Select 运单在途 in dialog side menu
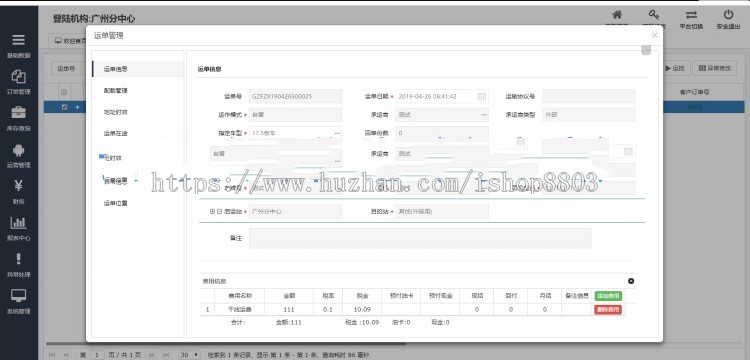 click(x=115, y=133)
